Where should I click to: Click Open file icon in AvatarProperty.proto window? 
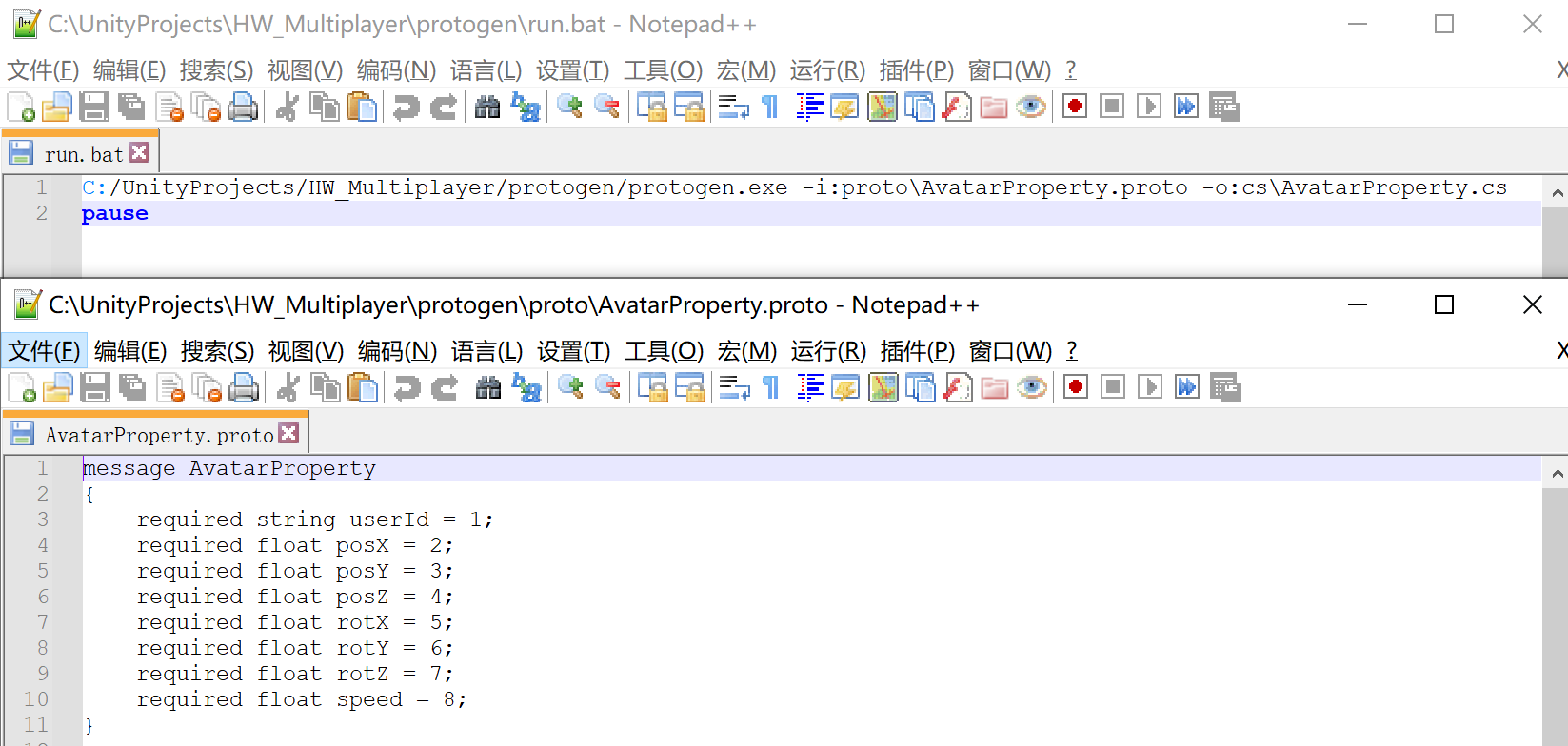pyautogui.click(x=58, y=387)
